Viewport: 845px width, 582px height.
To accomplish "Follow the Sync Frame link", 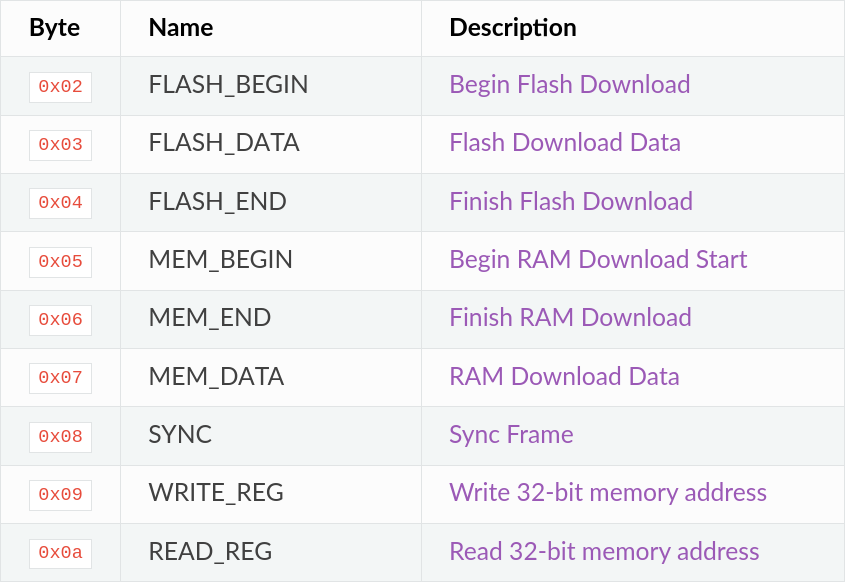I will (x=511, y=435).
